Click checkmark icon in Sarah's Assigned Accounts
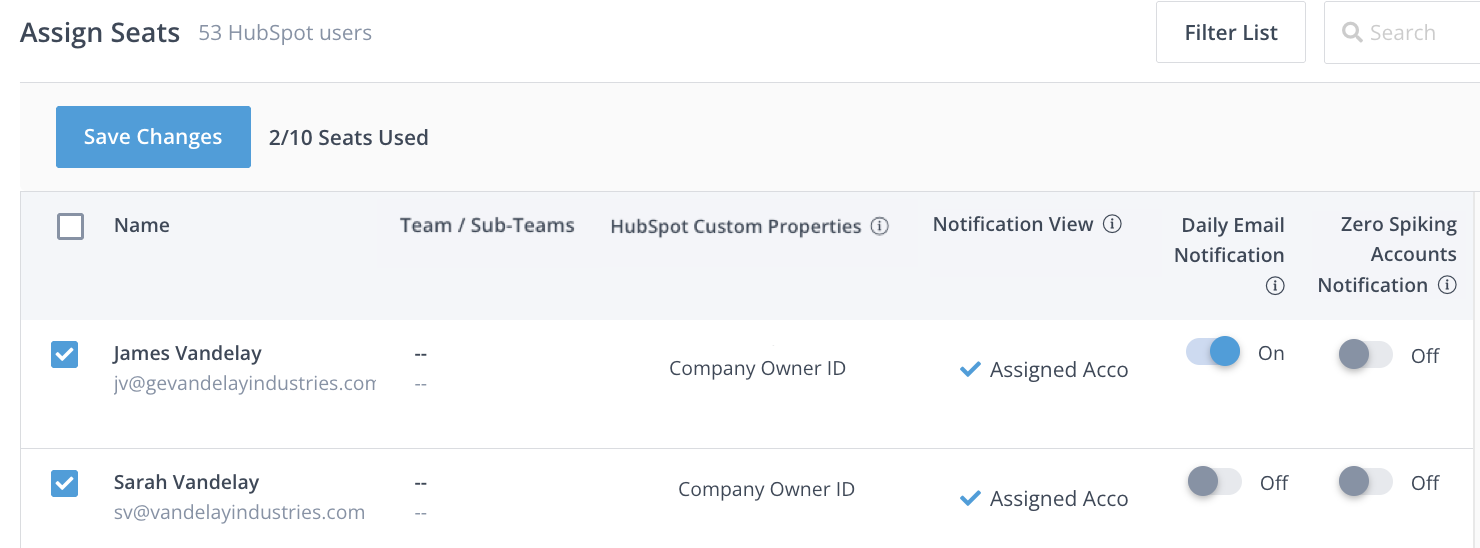Viewport: 1480px width, 548px height. 969,498
